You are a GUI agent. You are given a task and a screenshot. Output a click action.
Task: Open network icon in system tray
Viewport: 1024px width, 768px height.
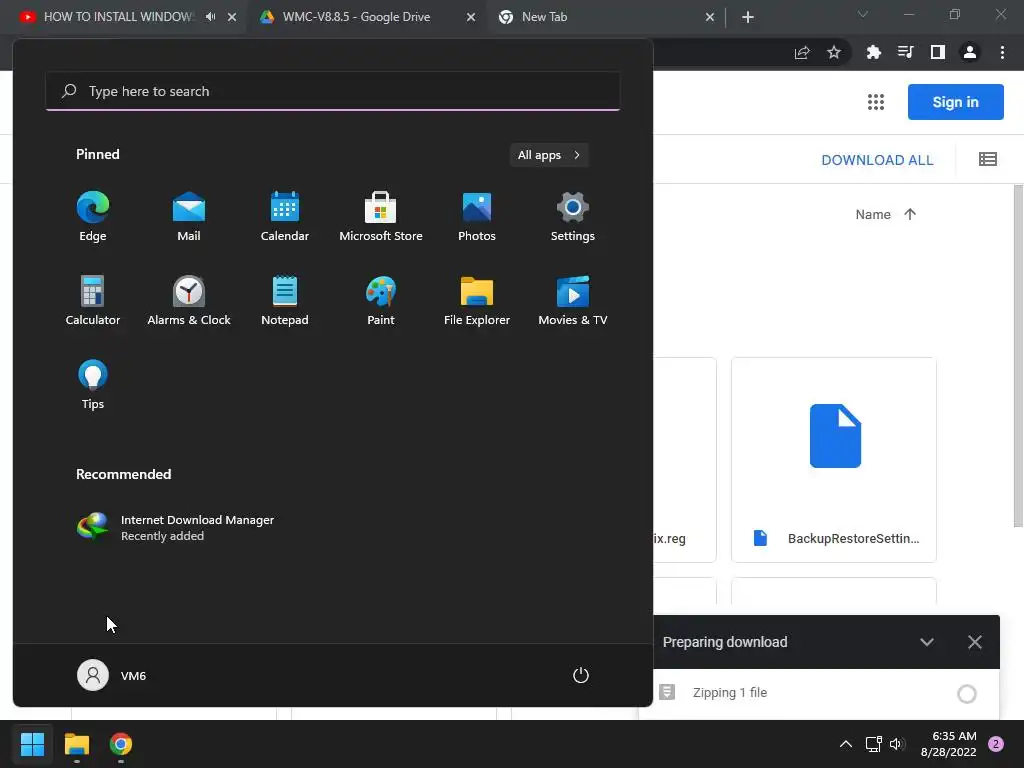tap(873, 744)
